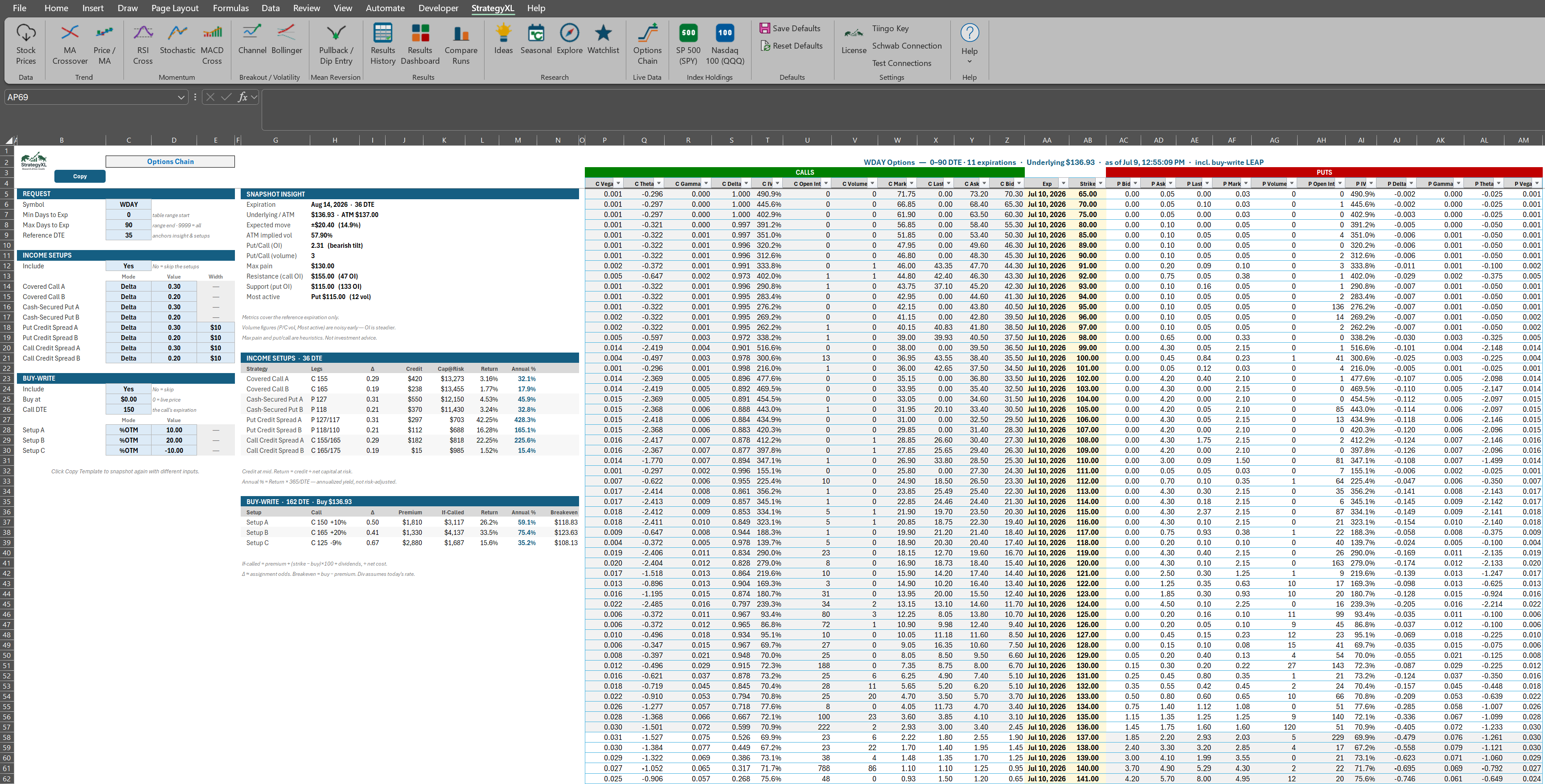The image size is (1545, 784).
Task: Open the Stock Prices data tool
Action: pos(26,44)
